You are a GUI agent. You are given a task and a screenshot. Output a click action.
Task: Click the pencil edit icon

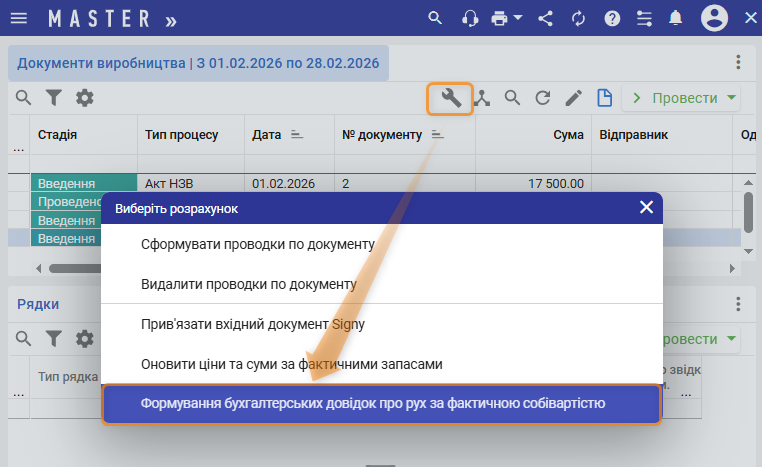pos(573,98)
